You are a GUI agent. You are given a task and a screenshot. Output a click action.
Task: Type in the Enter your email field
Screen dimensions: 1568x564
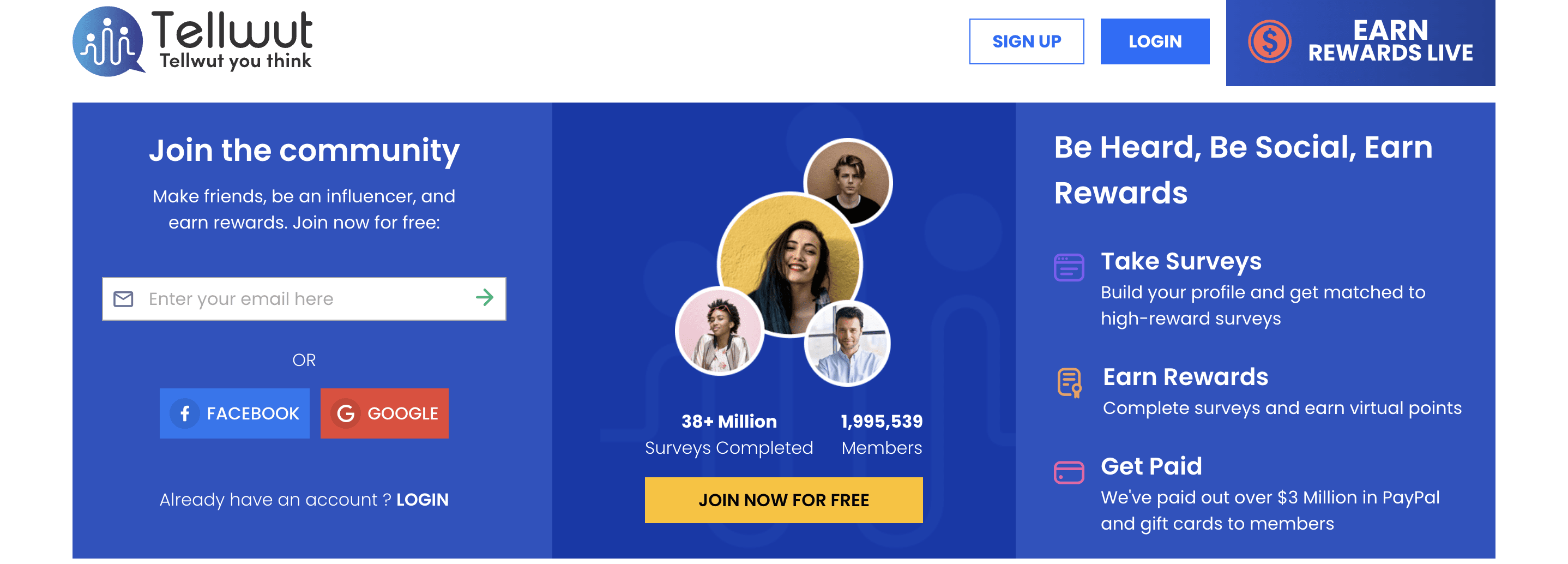(304, 299)
